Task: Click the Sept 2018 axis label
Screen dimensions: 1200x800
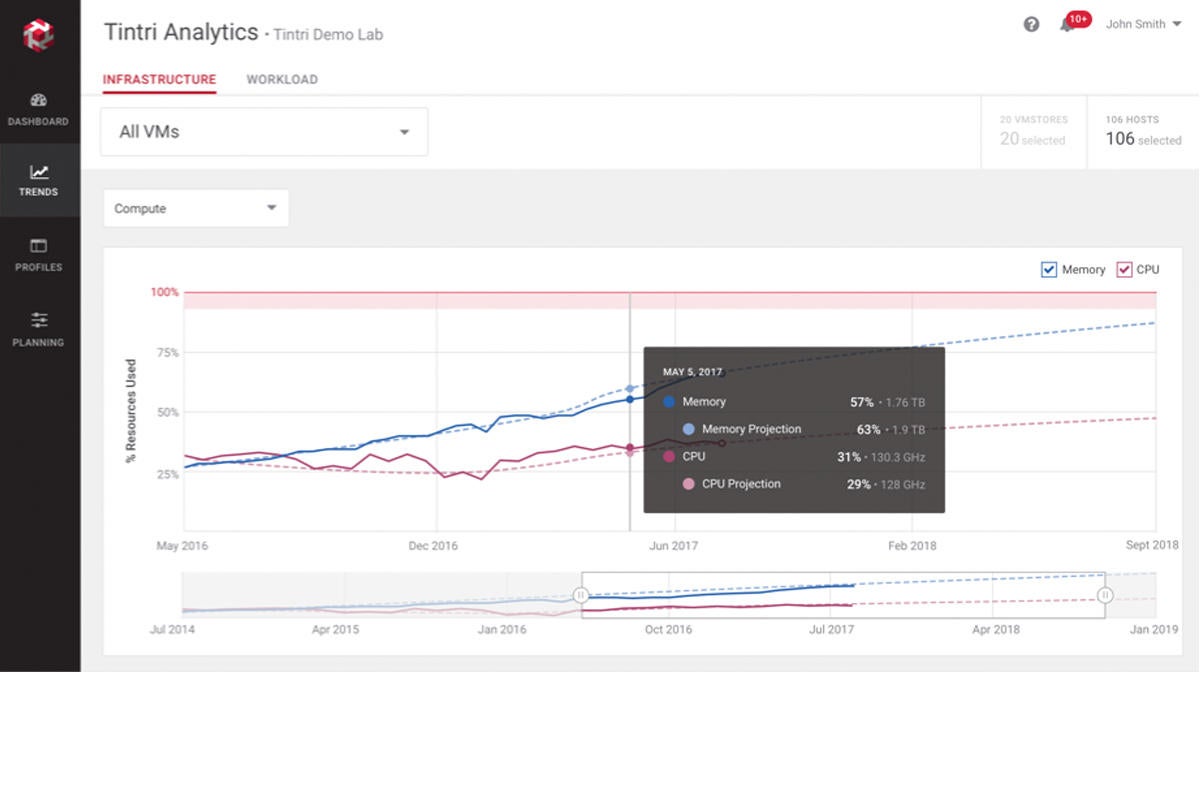Action: [x=1152, y=545]
